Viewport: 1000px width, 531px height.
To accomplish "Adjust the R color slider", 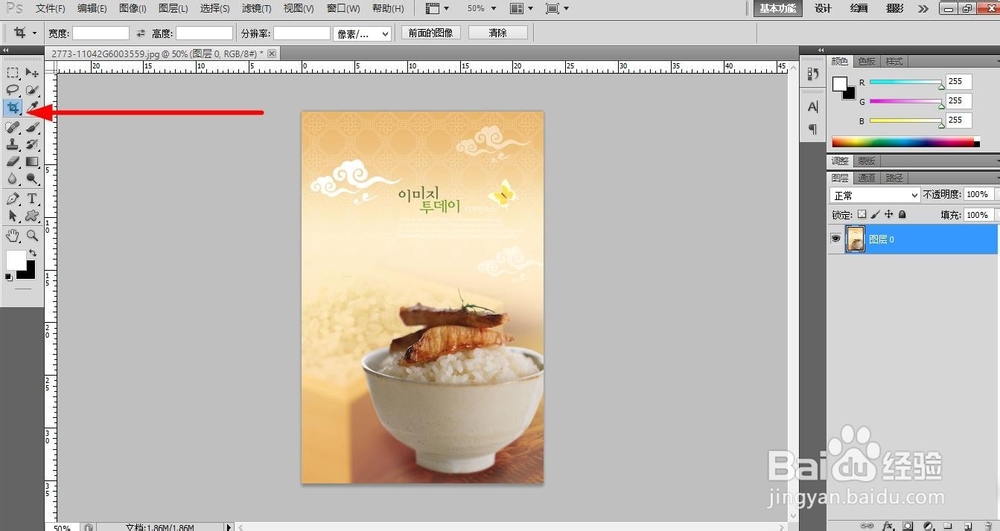I will [x=906, y=82].
